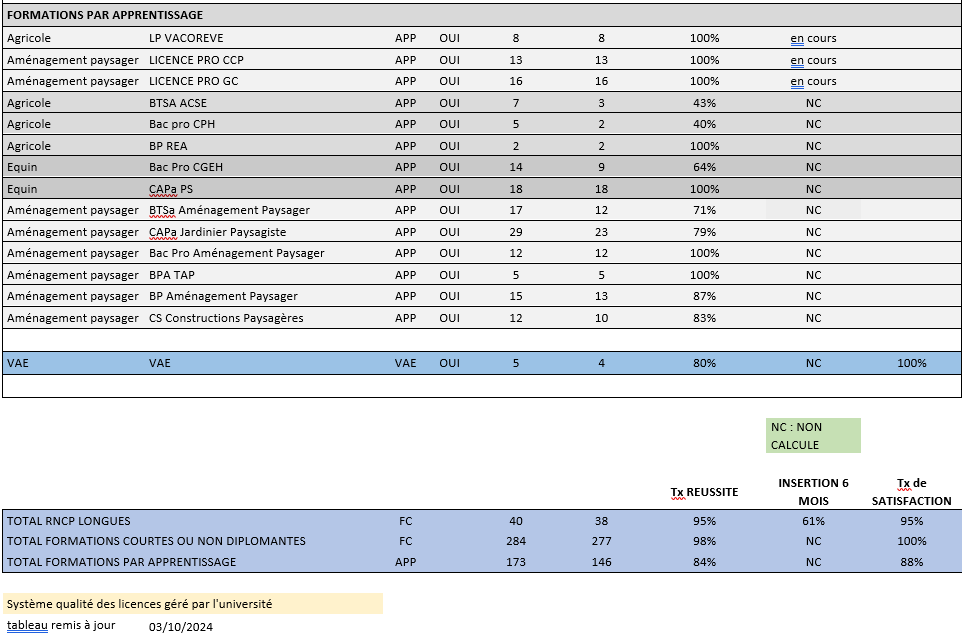Click the 'CAPa PS' formation cell

pyautogui.click(x=171, y=189)
